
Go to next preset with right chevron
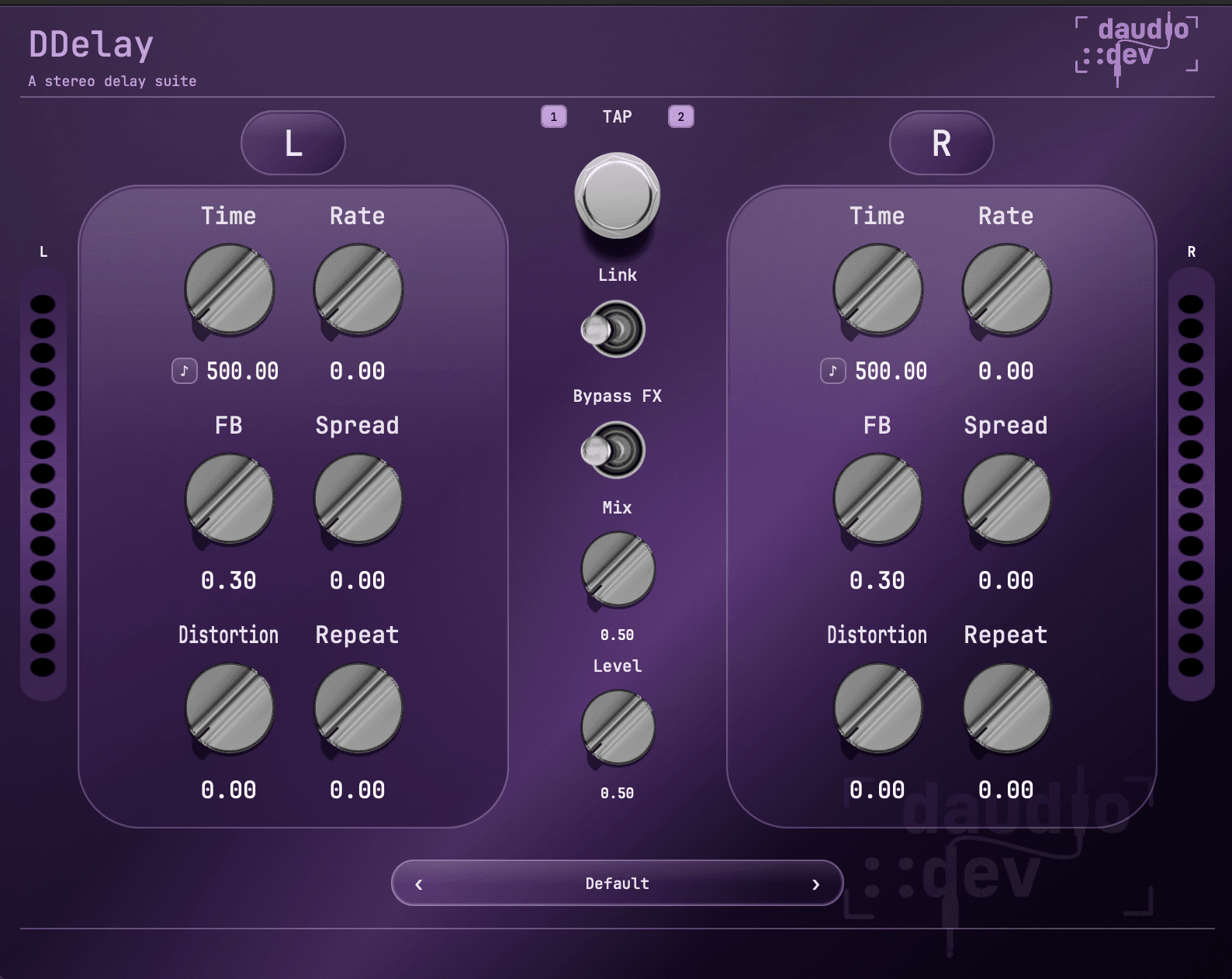coord(815,884)
